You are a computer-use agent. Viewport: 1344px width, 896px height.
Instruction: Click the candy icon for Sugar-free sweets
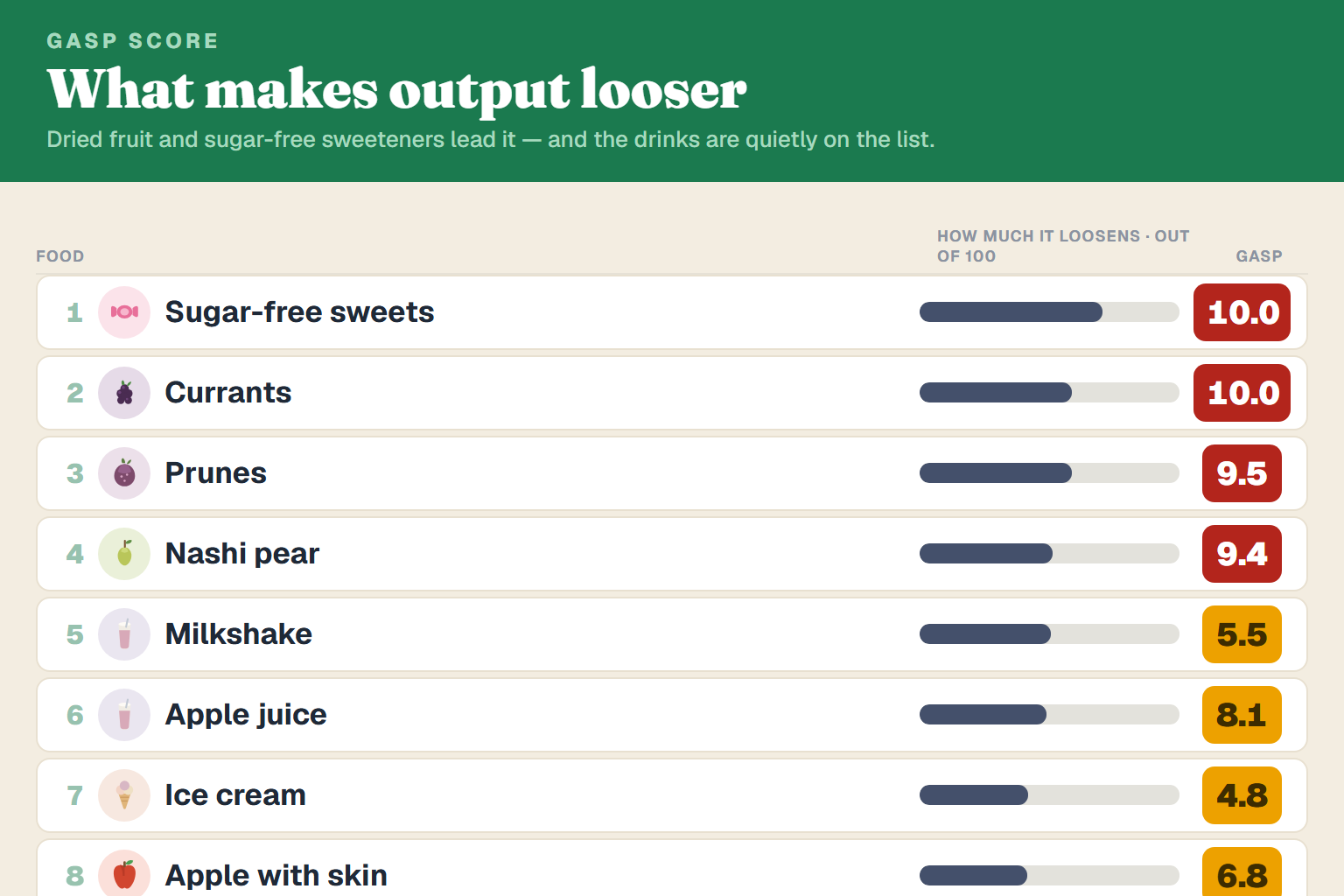(124, 312)
